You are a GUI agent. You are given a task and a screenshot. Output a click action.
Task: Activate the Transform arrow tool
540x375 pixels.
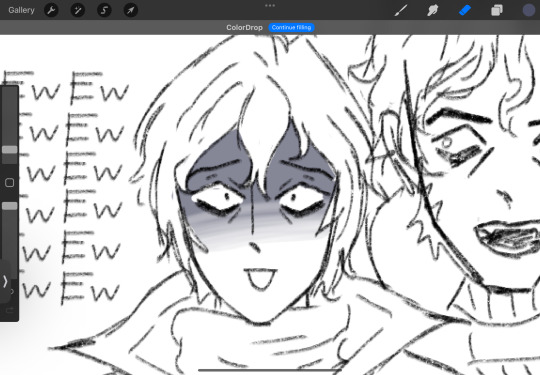pyautogui.click(x=131, y=10)
